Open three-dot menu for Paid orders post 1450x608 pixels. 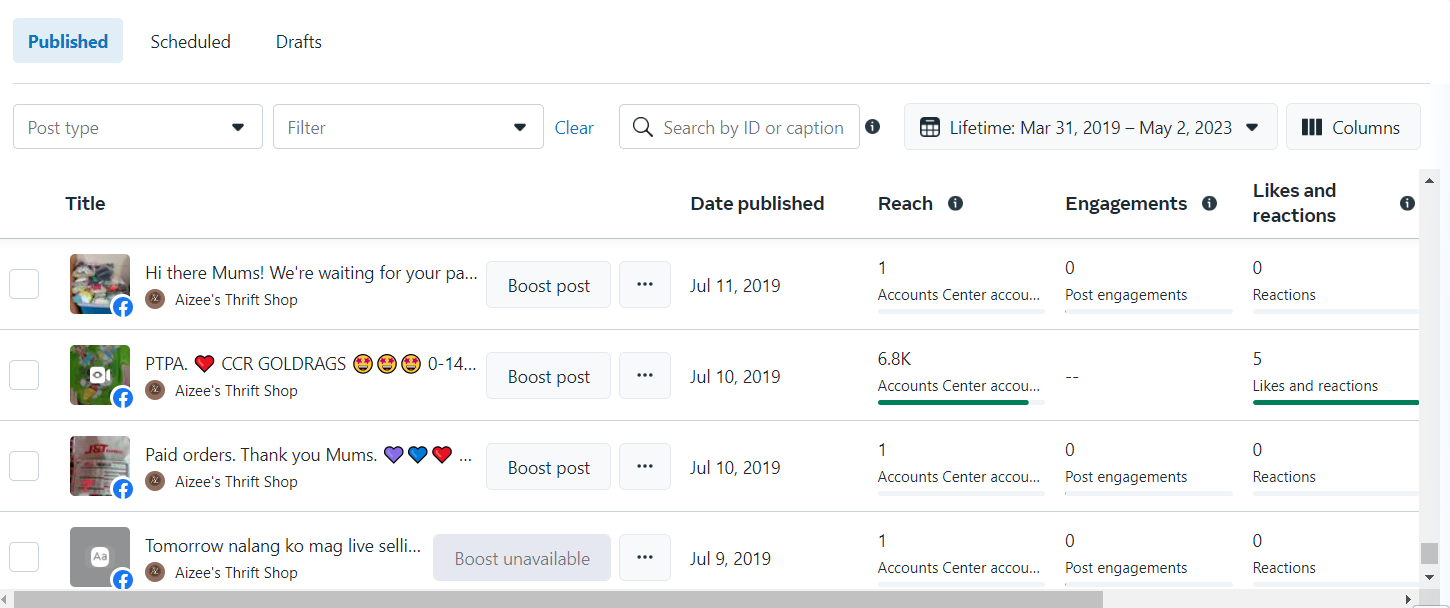[x=645, y=467]
